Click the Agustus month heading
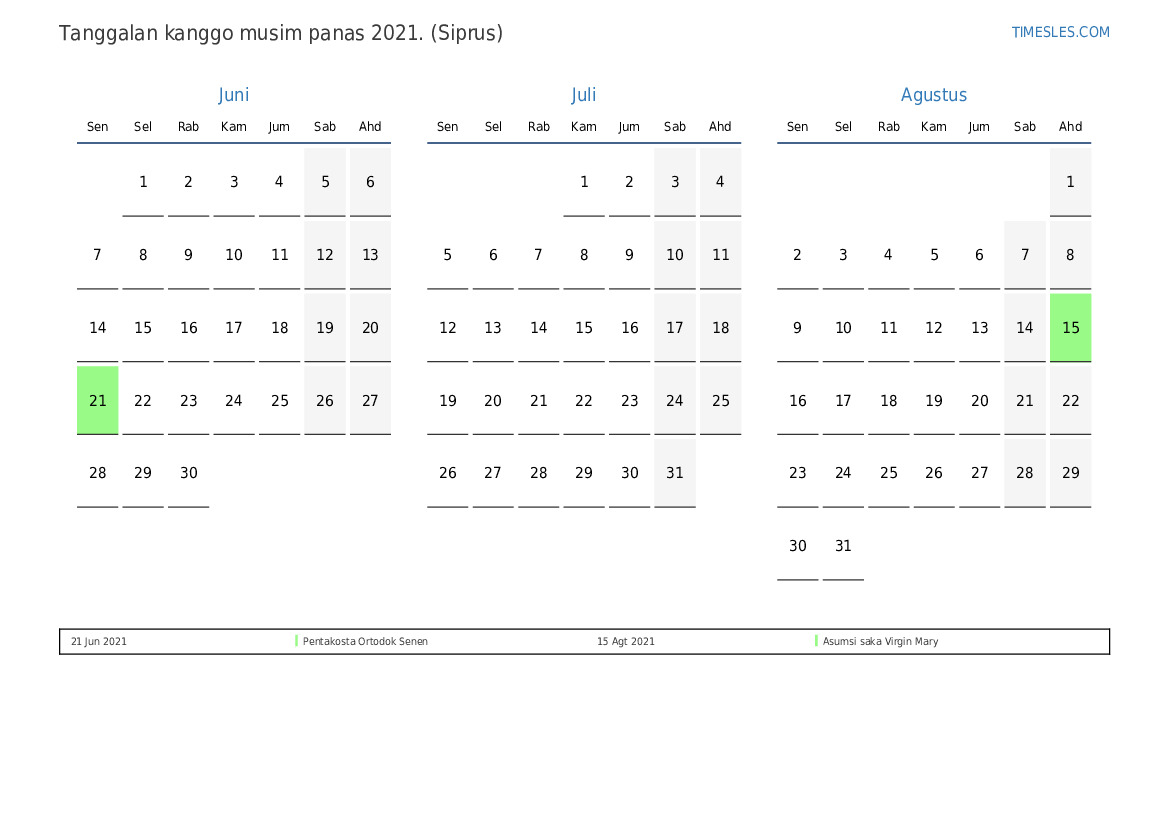 934,95
